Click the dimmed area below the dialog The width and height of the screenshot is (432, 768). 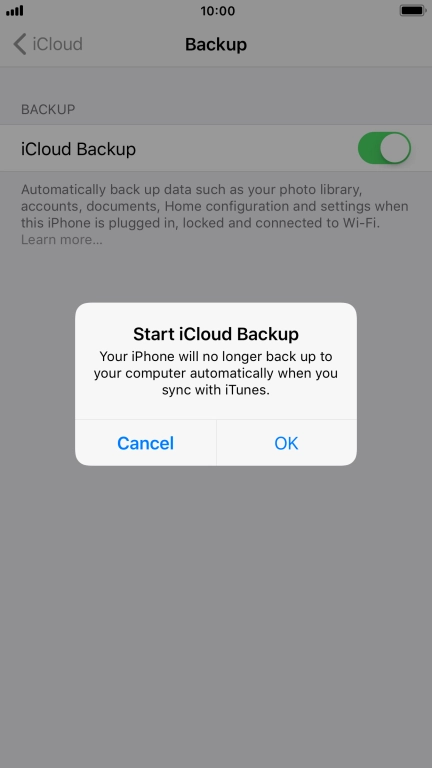[x=216, y=612]
